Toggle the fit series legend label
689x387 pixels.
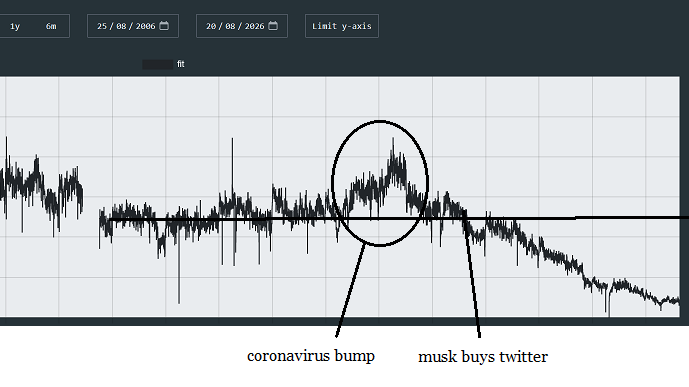pos(181,64)
